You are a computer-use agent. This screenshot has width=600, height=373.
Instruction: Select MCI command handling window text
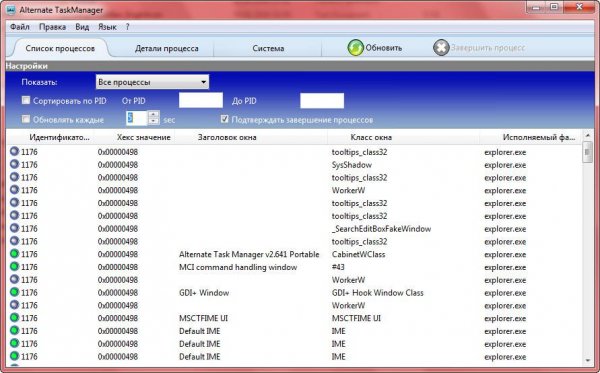[x=238, y=267]
